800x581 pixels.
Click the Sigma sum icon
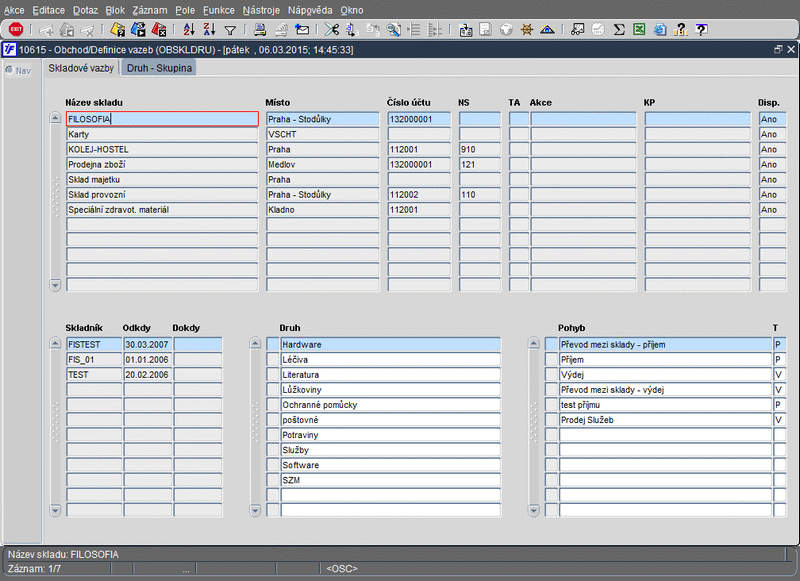tap(619, 30)
